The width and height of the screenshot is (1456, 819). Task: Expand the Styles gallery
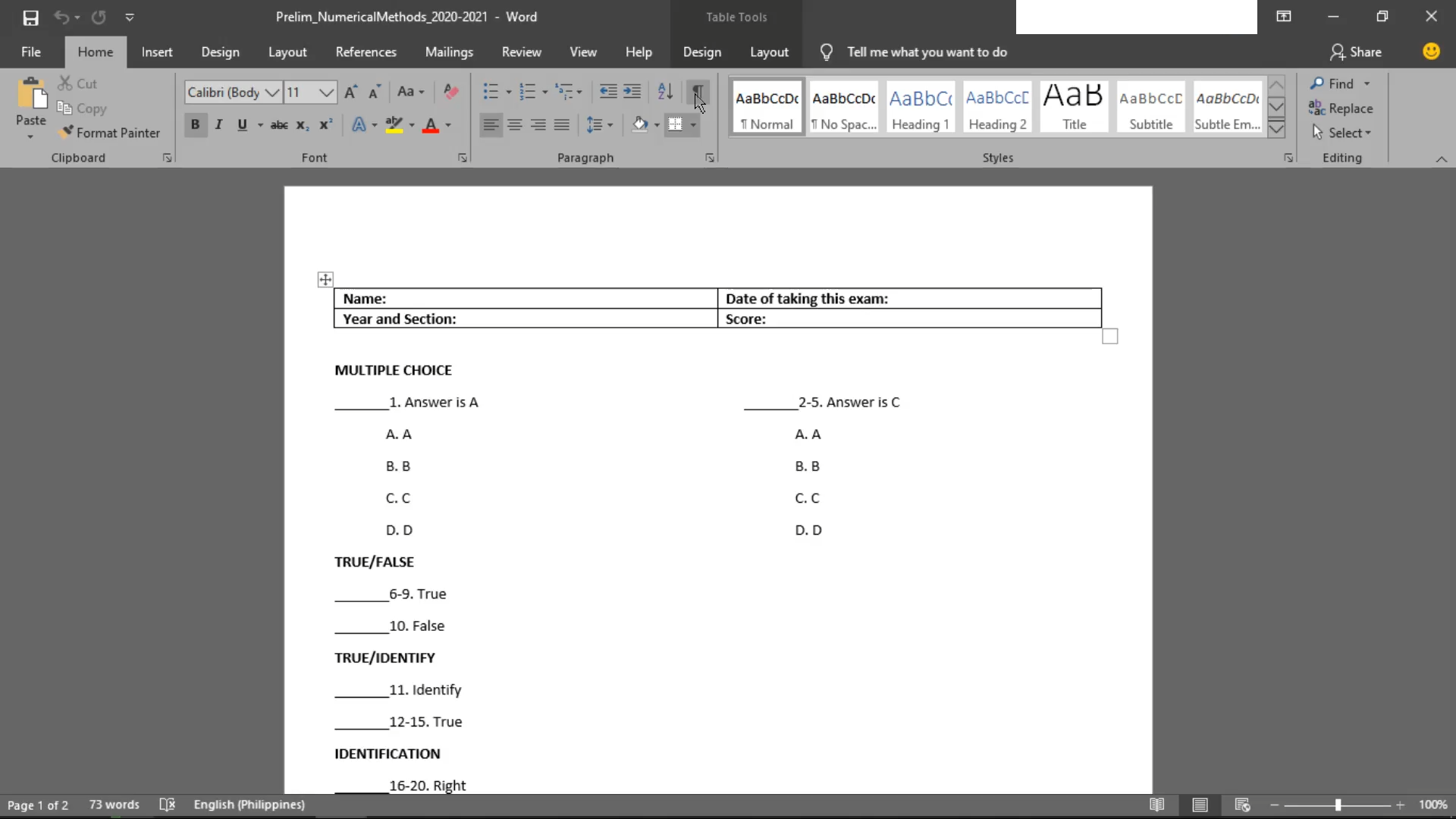(x=1276, y=129)
